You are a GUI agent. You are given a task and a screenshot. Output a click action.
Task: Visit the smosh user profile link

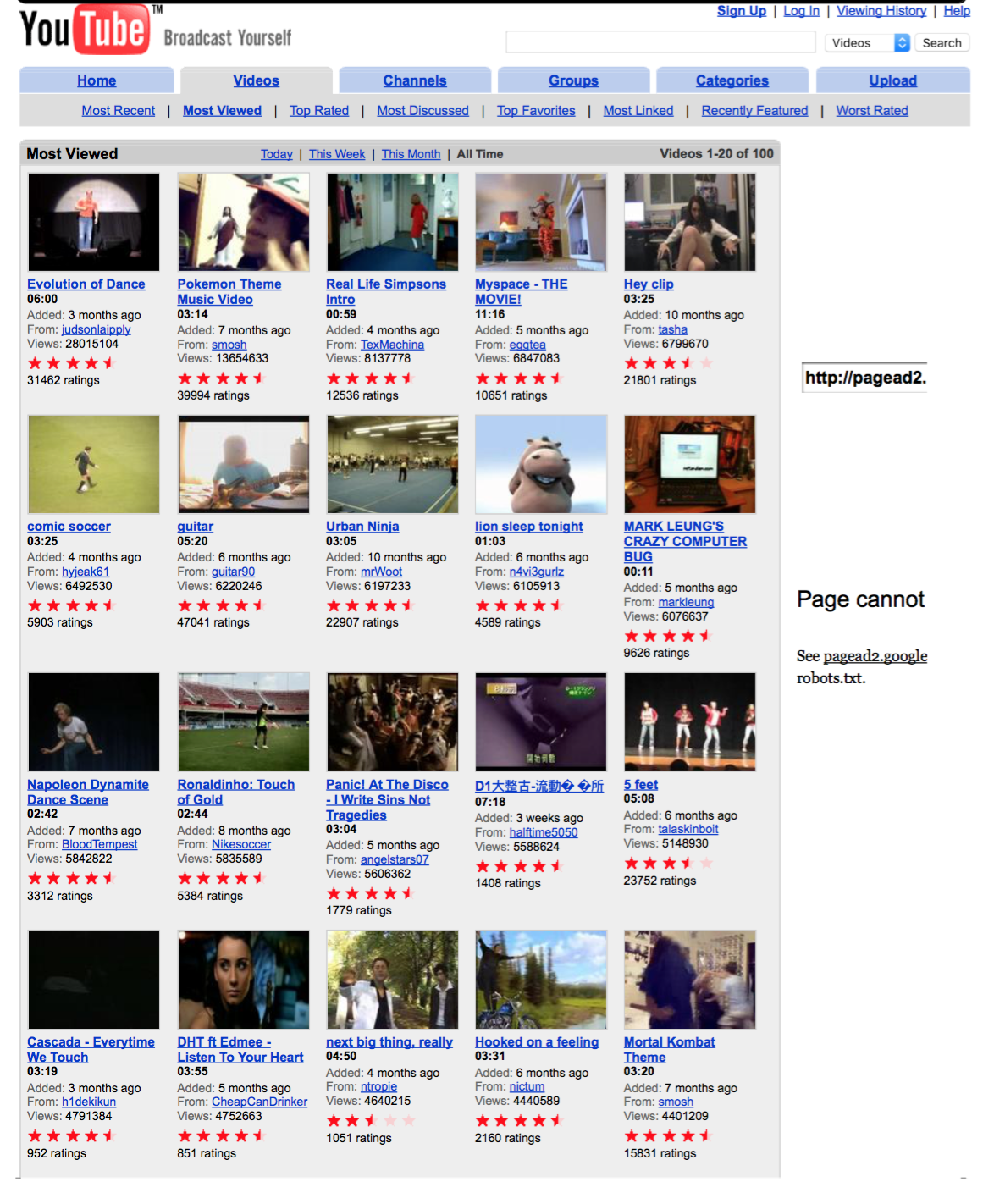pyautogui.click(x=229, y=345)
